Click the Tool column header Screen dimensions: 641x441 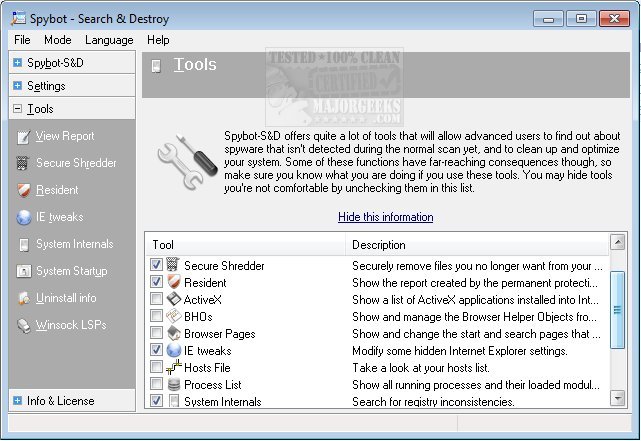(245, 245)
